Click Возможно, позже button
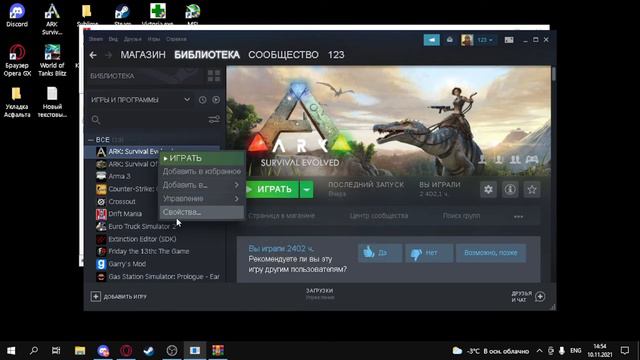 coord(491,253)
